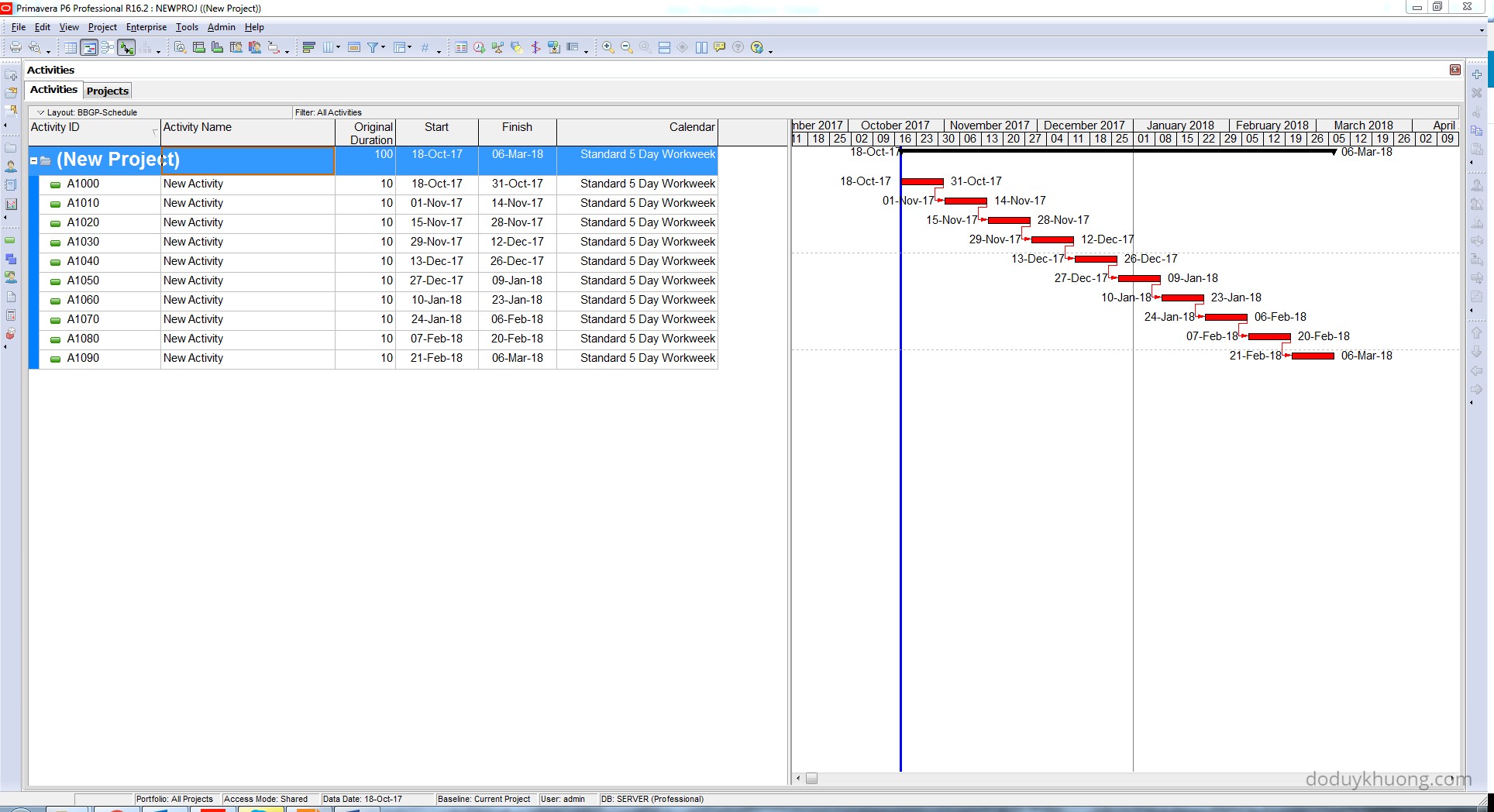The image size is (1494, 812).
Task: Click the Original Duration column header
Action: point(365,132)
